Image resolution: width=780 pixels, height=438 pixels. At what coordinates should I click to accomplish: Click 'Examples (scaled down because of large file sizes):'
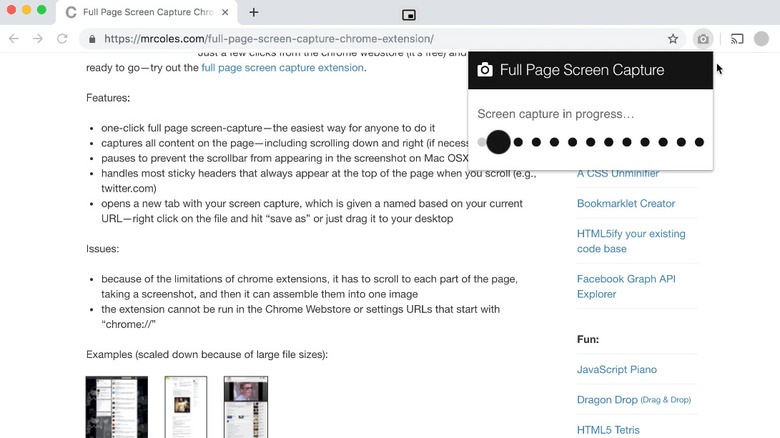[x=207, y=354]
